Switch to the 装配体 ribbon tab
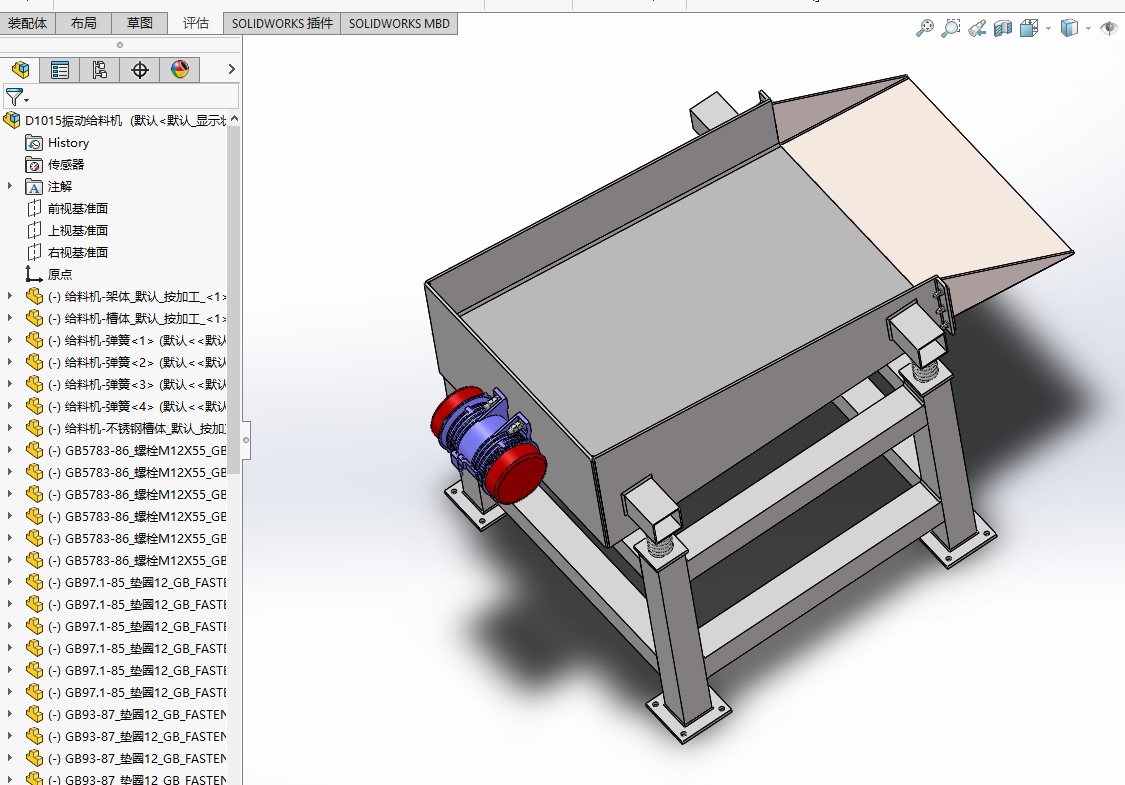The height and width of the screenshot is (785, 1125). click(27, 24)
